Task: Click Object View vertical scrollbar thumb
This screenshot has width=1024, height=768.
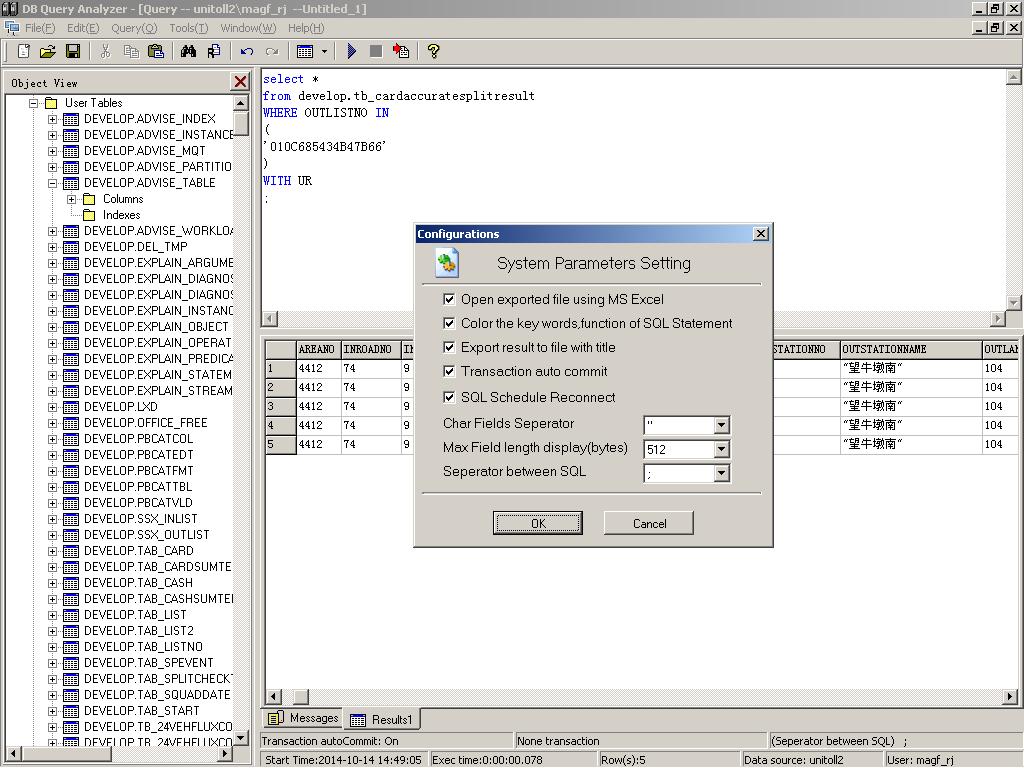Action: (241, 123)
